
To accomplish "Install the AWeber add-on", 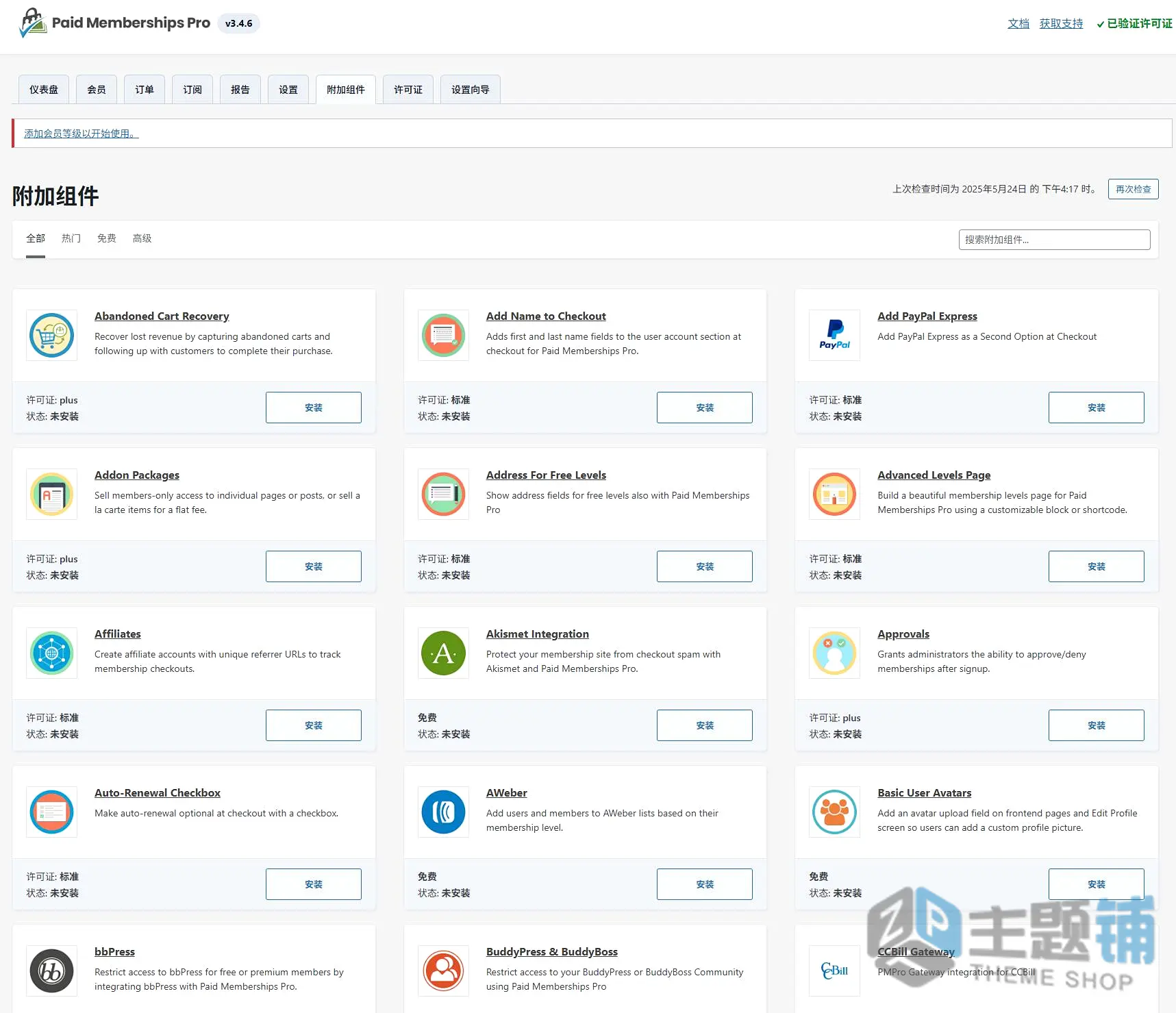I will coord(705,884).
